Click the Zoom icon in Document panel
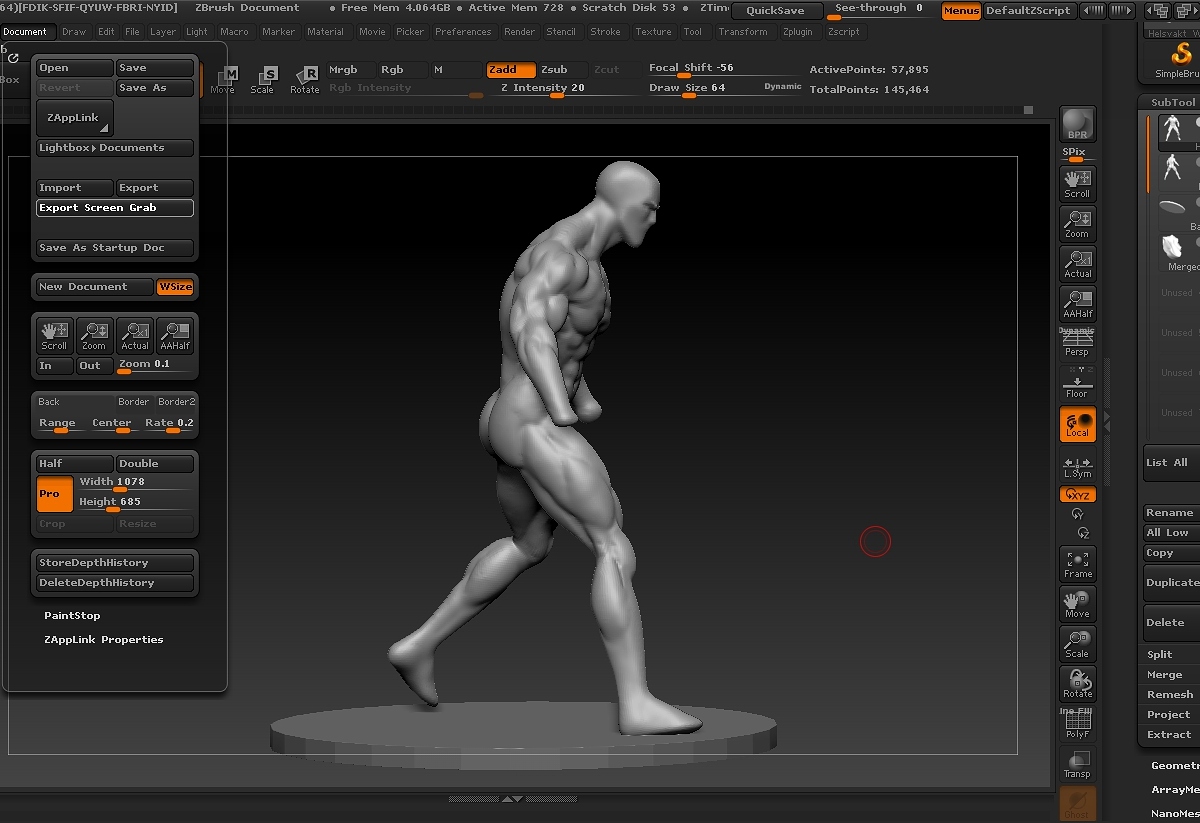Image resolution: width=1200 pixels, height=823 pixels. click(94, 335)
